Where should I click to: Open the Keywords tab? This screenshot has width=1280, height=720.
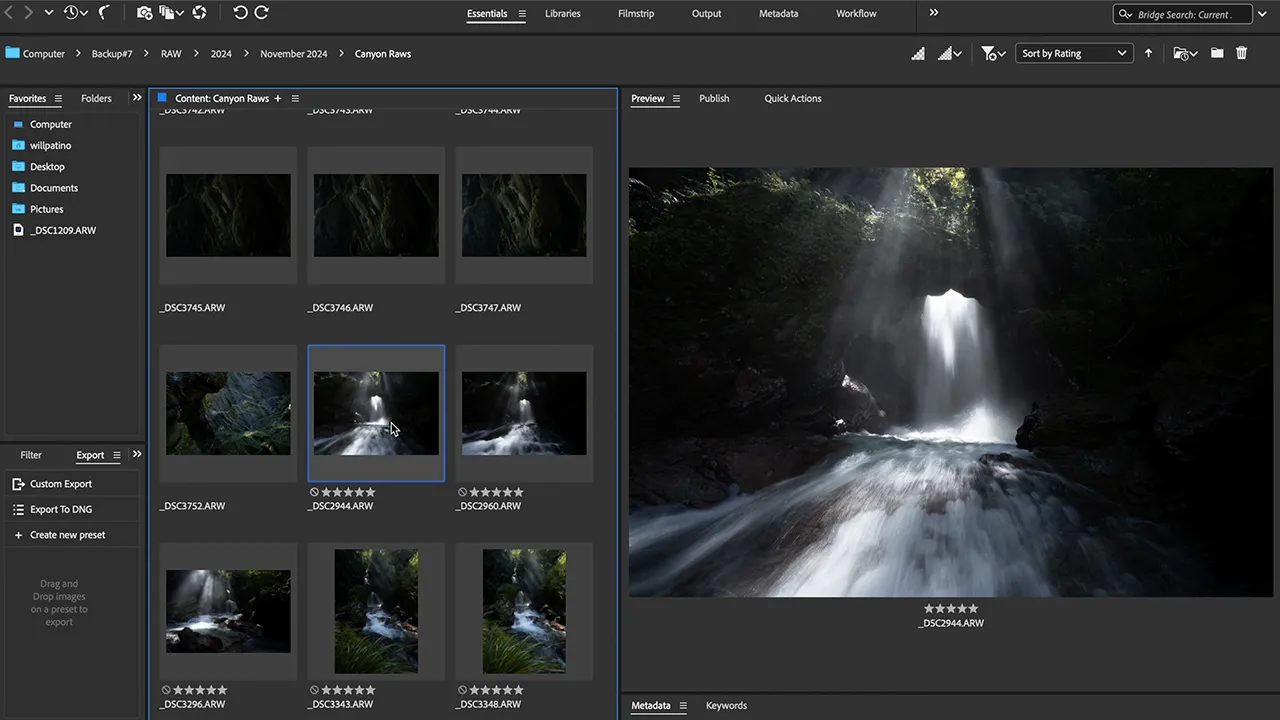coord(726,705)
